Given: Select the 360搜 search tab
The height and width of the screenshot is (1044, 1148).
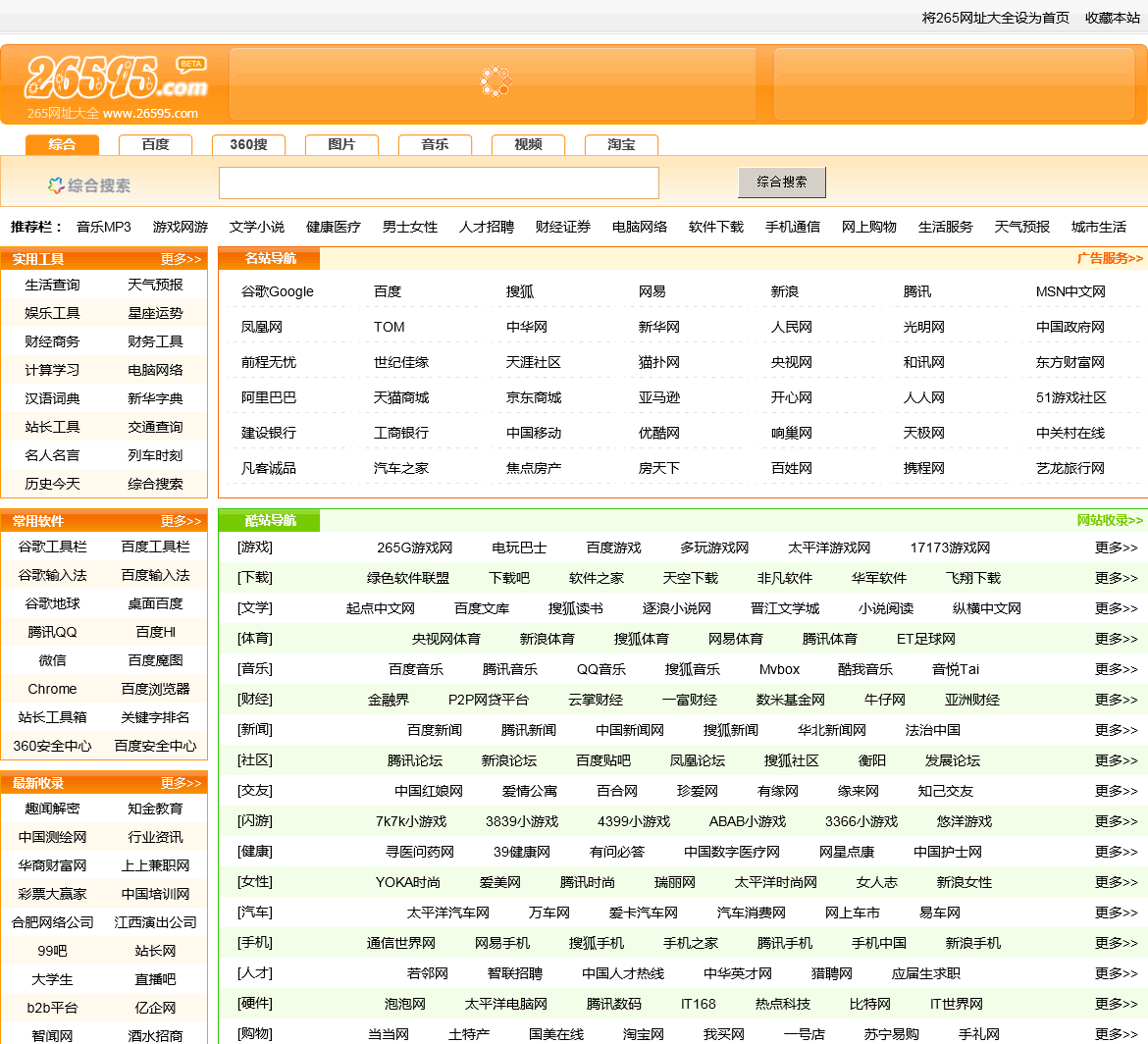Looking at the screenshot, I should 248,145.
